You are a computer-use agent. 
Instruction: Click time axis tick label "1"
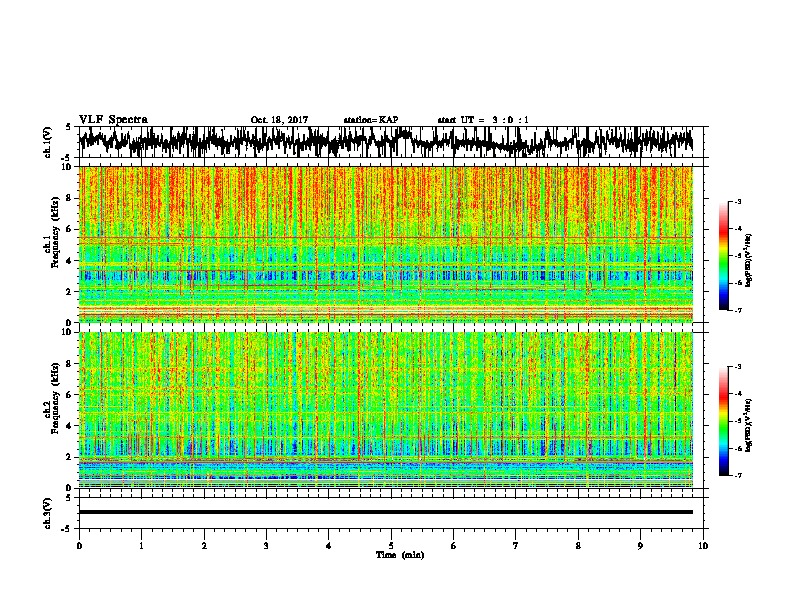point(141,546)
